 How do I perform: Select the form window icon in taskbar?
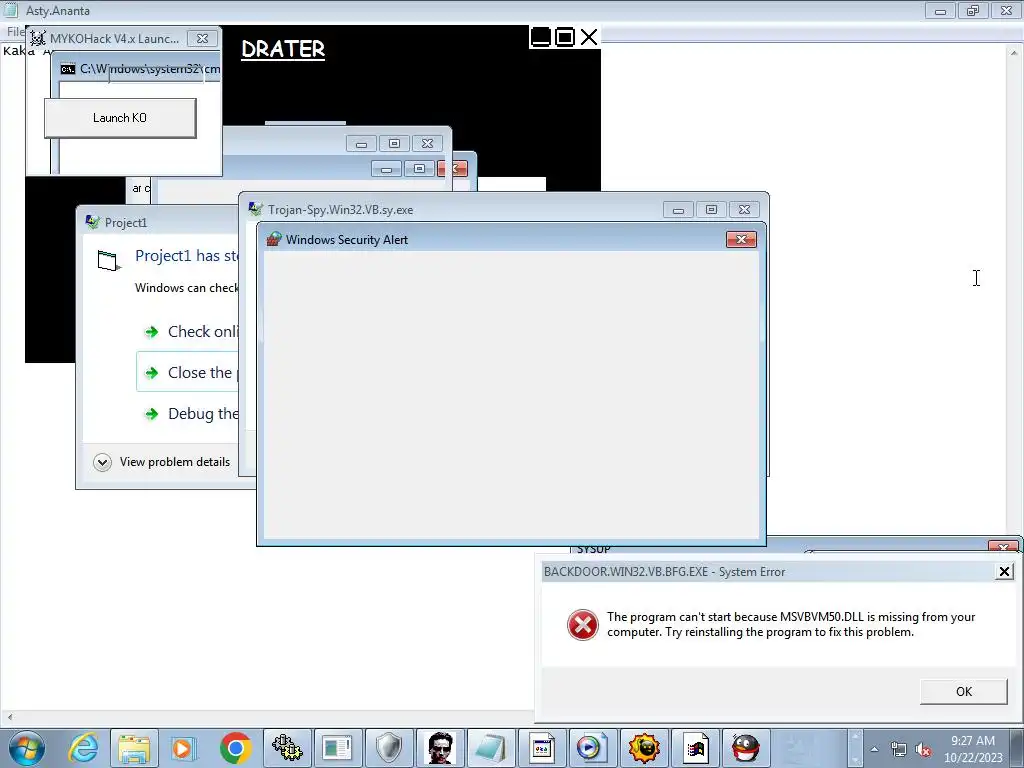pos(541,748)
